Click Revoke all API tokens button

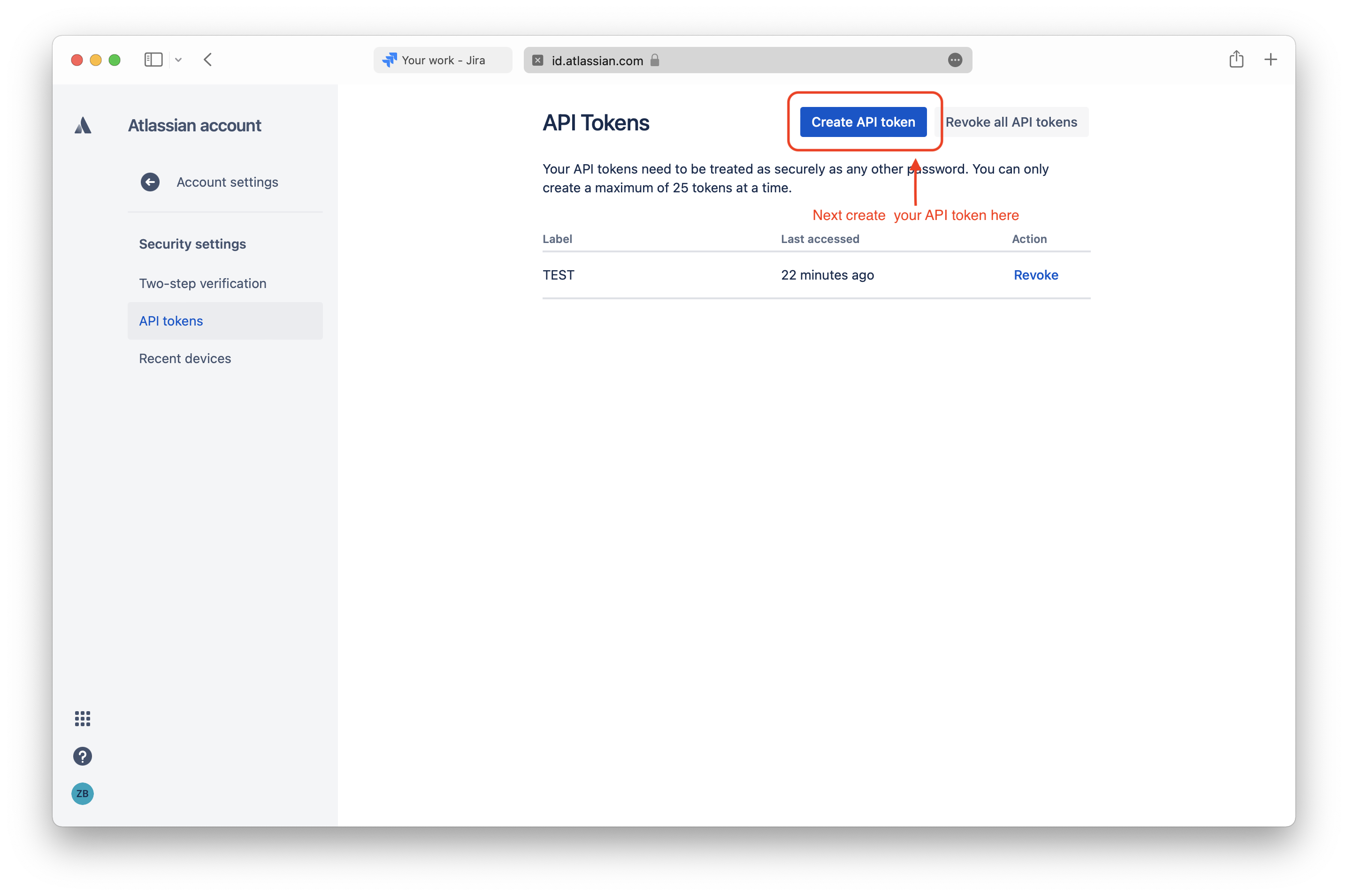[x=1011, y=121]
